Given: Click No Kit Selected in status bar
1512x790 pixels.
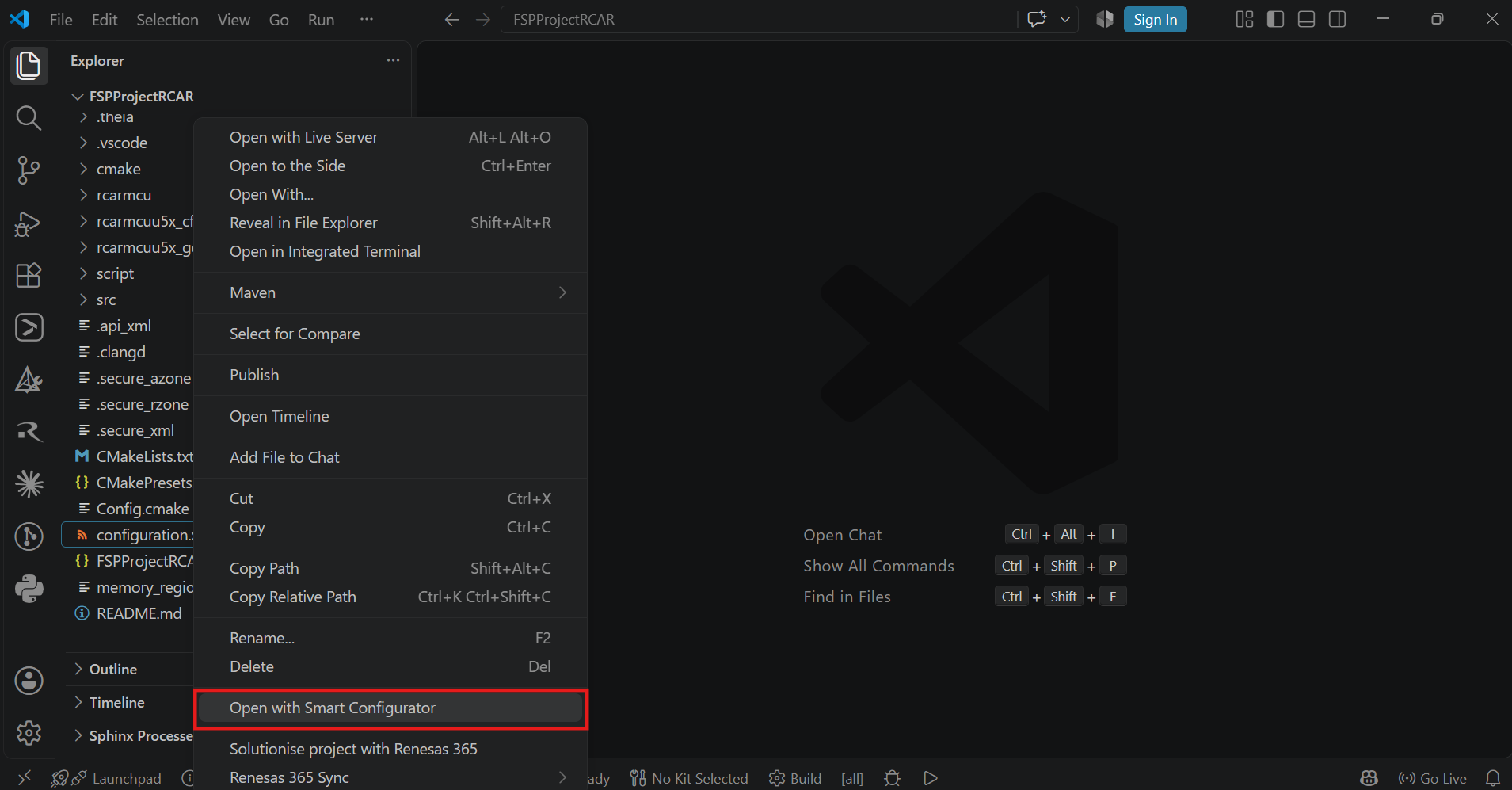Looking at the screenshot, I should click(689, 778).
